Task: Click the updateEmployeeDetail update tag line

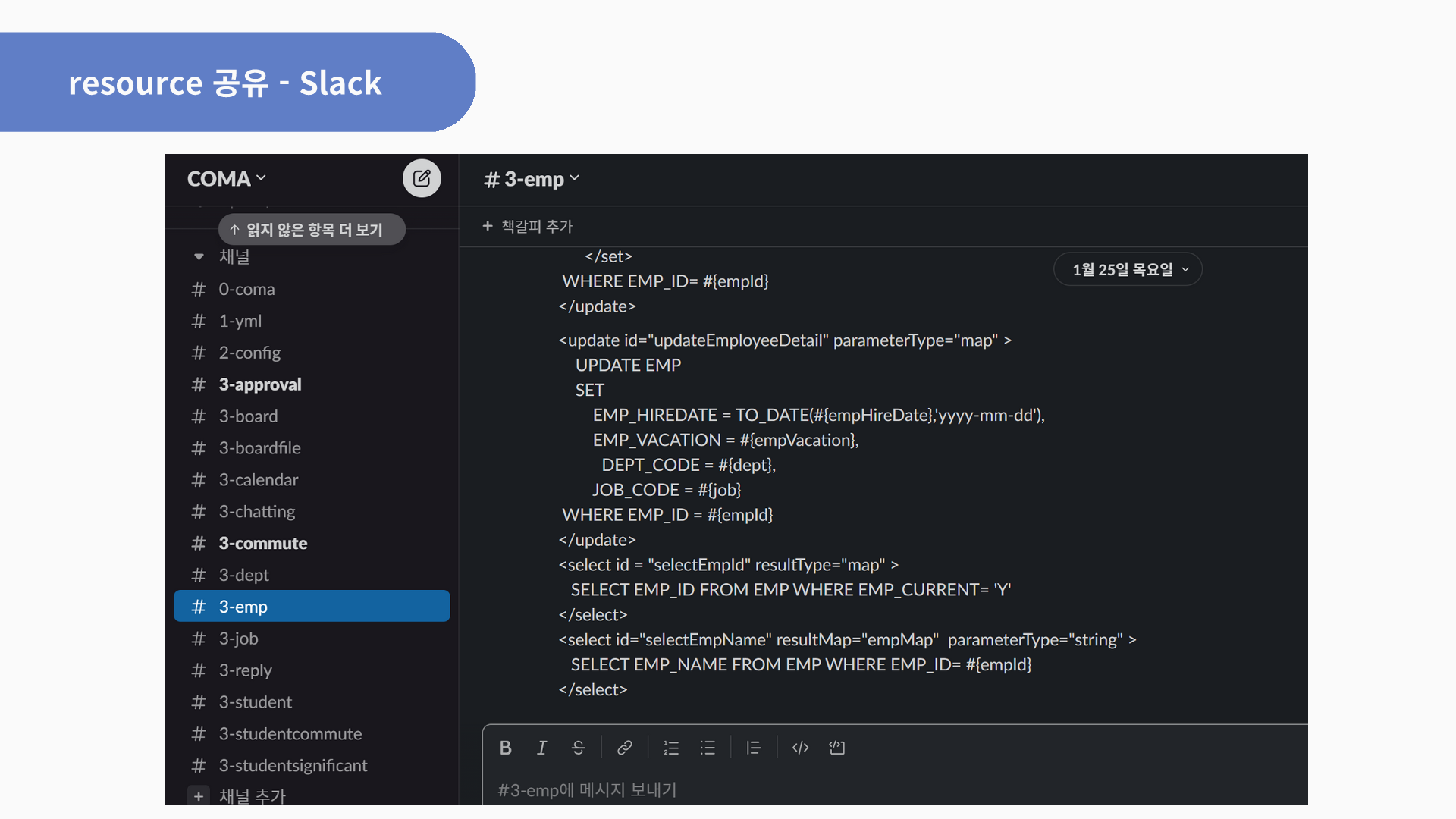Action: pyautogui.click(x=785, y=340)
